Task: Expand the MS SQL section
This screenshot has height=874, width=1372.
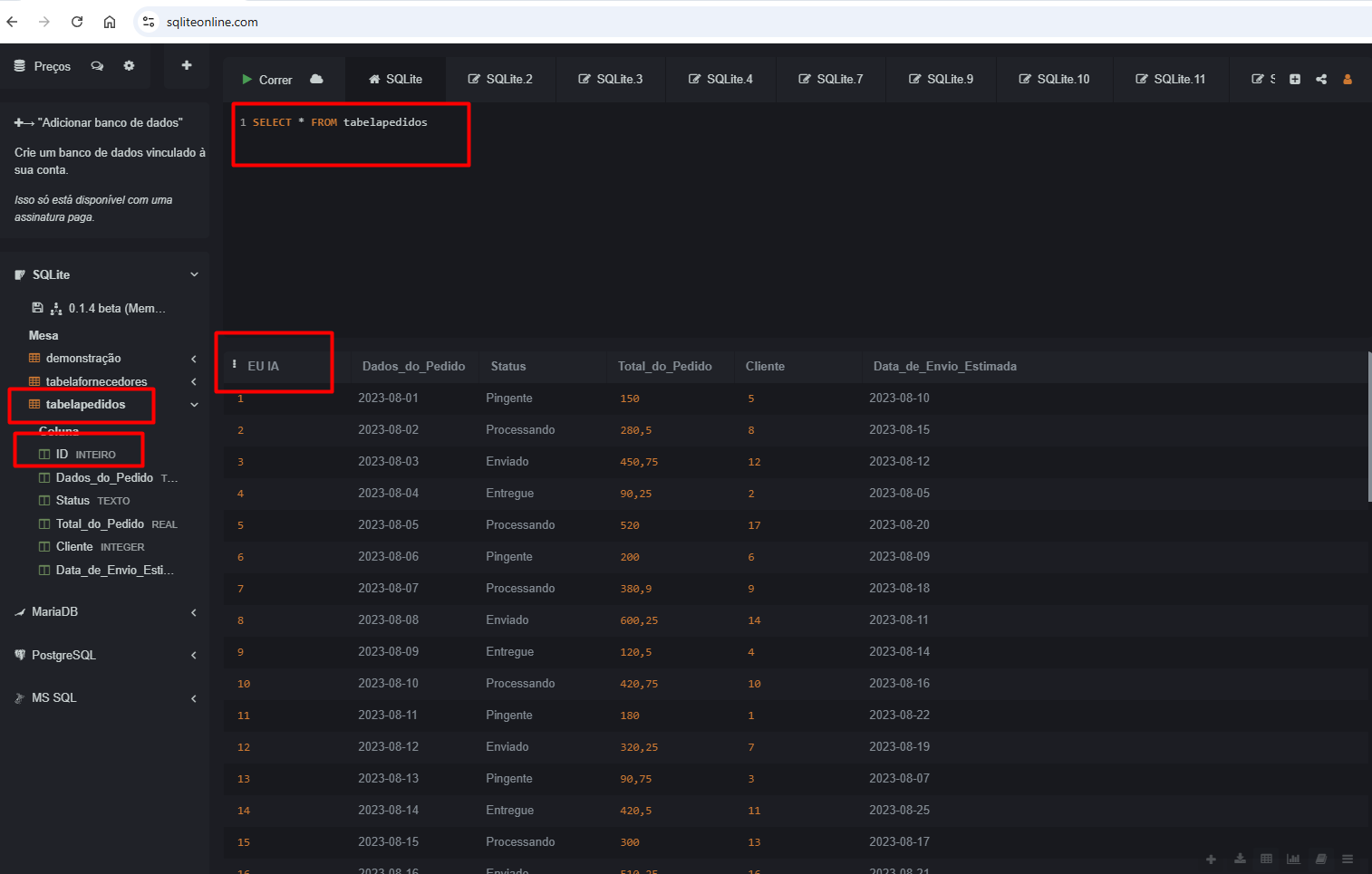Action: [x=194, y=698]
